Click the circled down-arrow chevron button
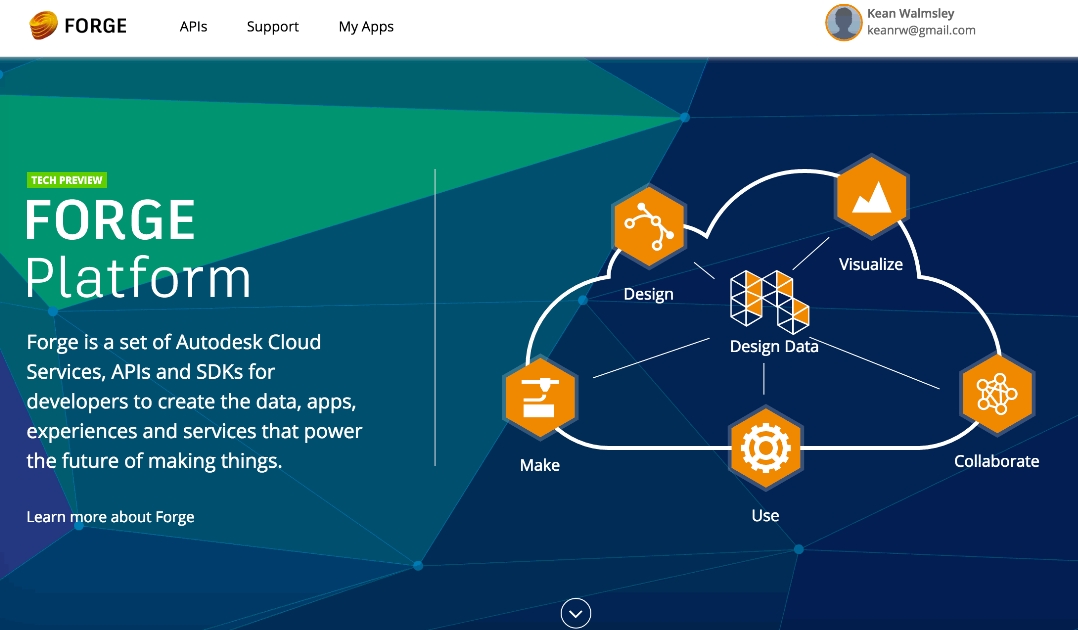 click(575, 613)
